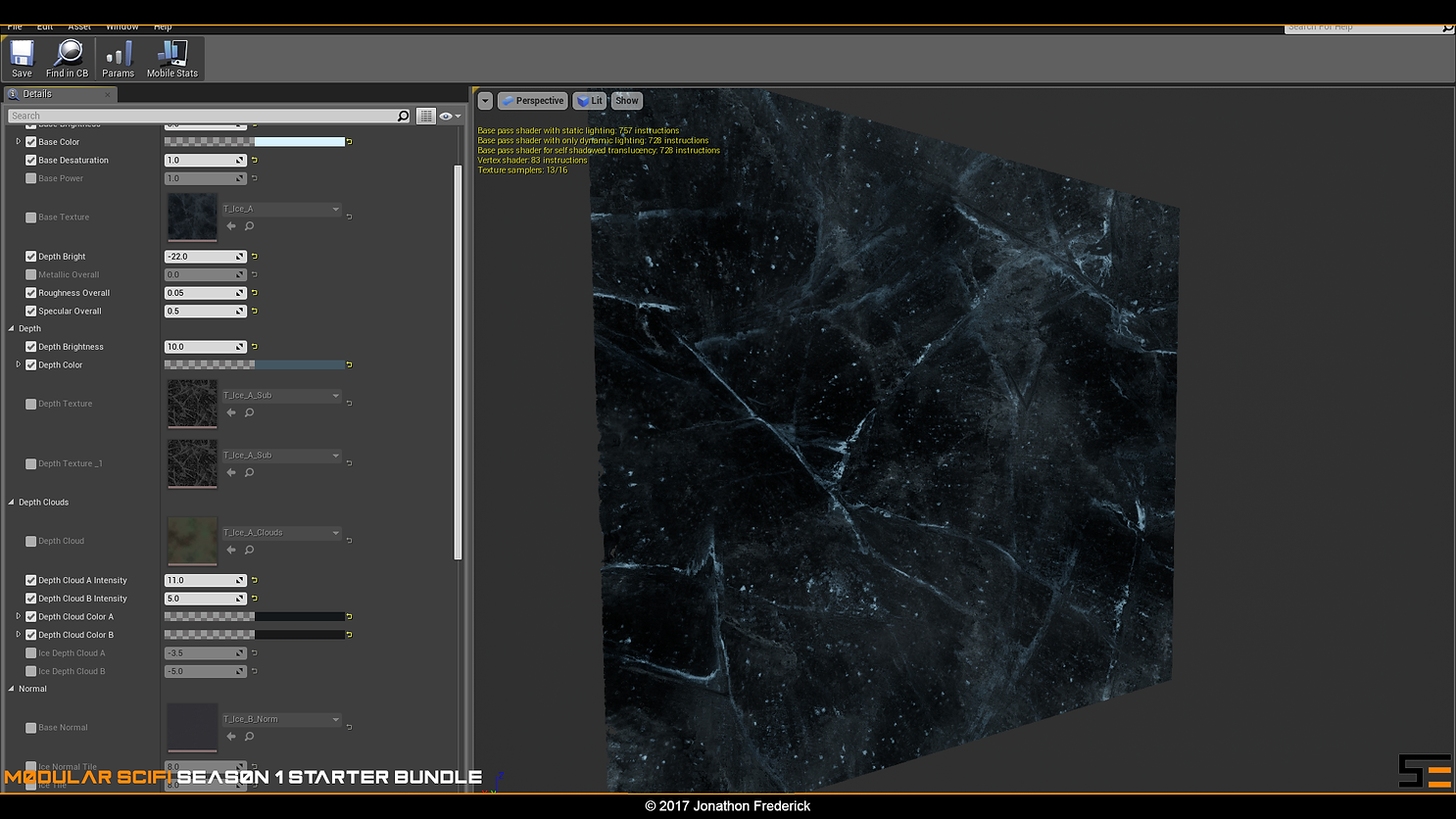Use selected asset arrow for T_Ice_A_Clouds

(x=231, y=550)
